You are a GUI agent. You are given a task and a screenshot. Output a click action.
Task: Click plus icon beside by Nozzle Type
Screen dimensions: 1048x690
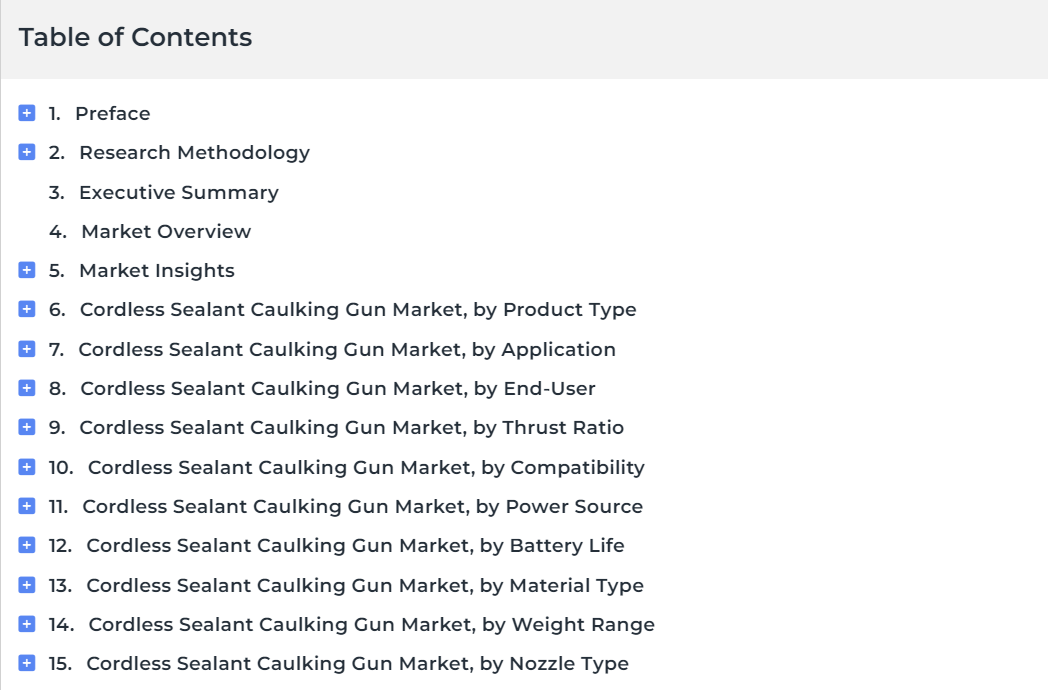click(x=27, y=663)
